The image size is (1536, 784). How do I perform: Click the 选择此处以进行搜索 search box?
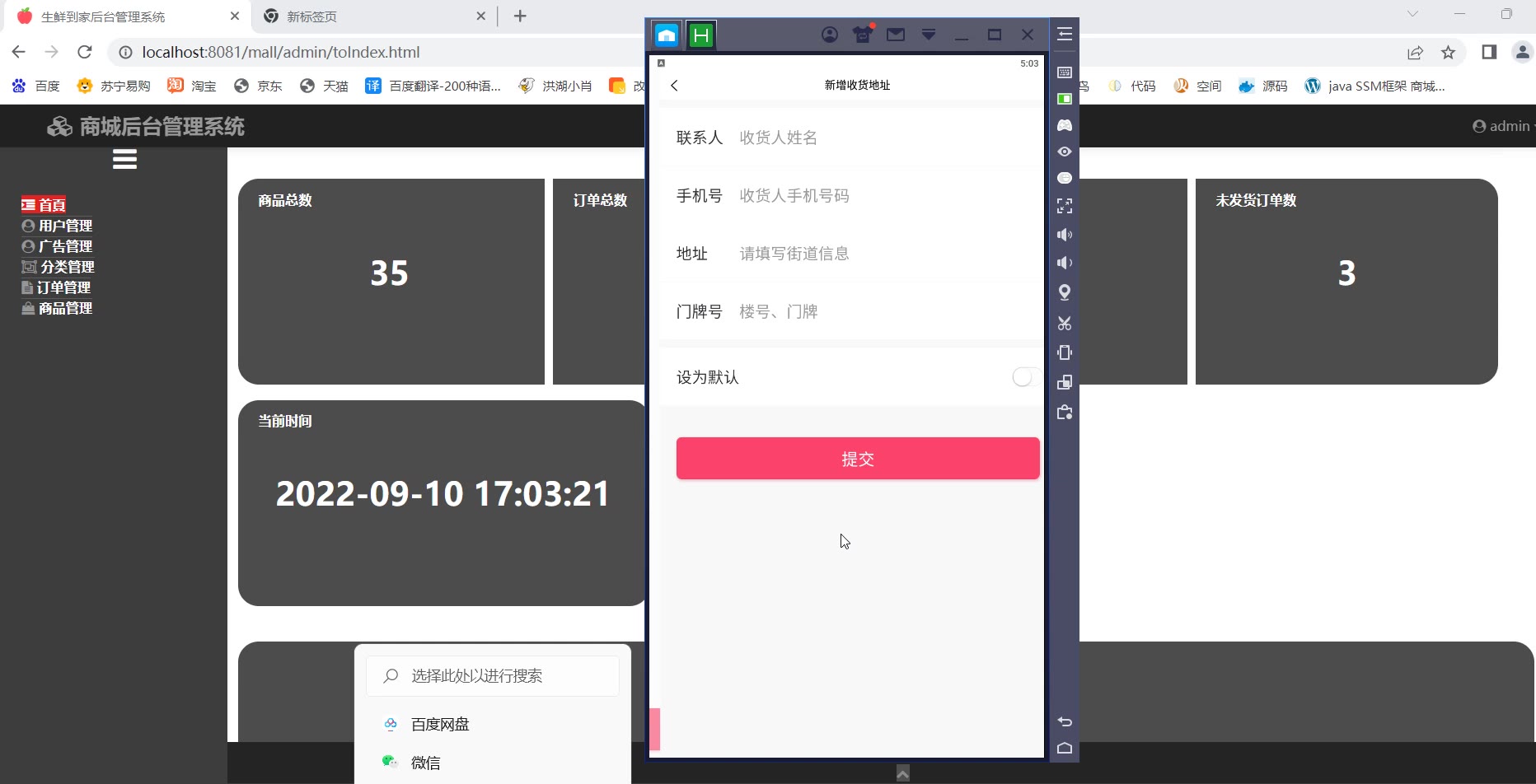click(493, 676)
